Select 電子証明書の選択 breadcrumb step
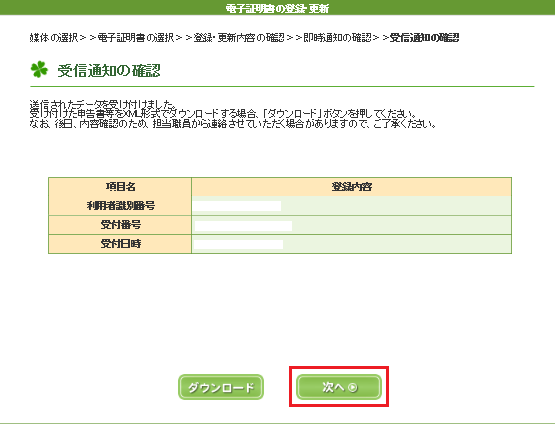555x424 pixels. (136, 38)
